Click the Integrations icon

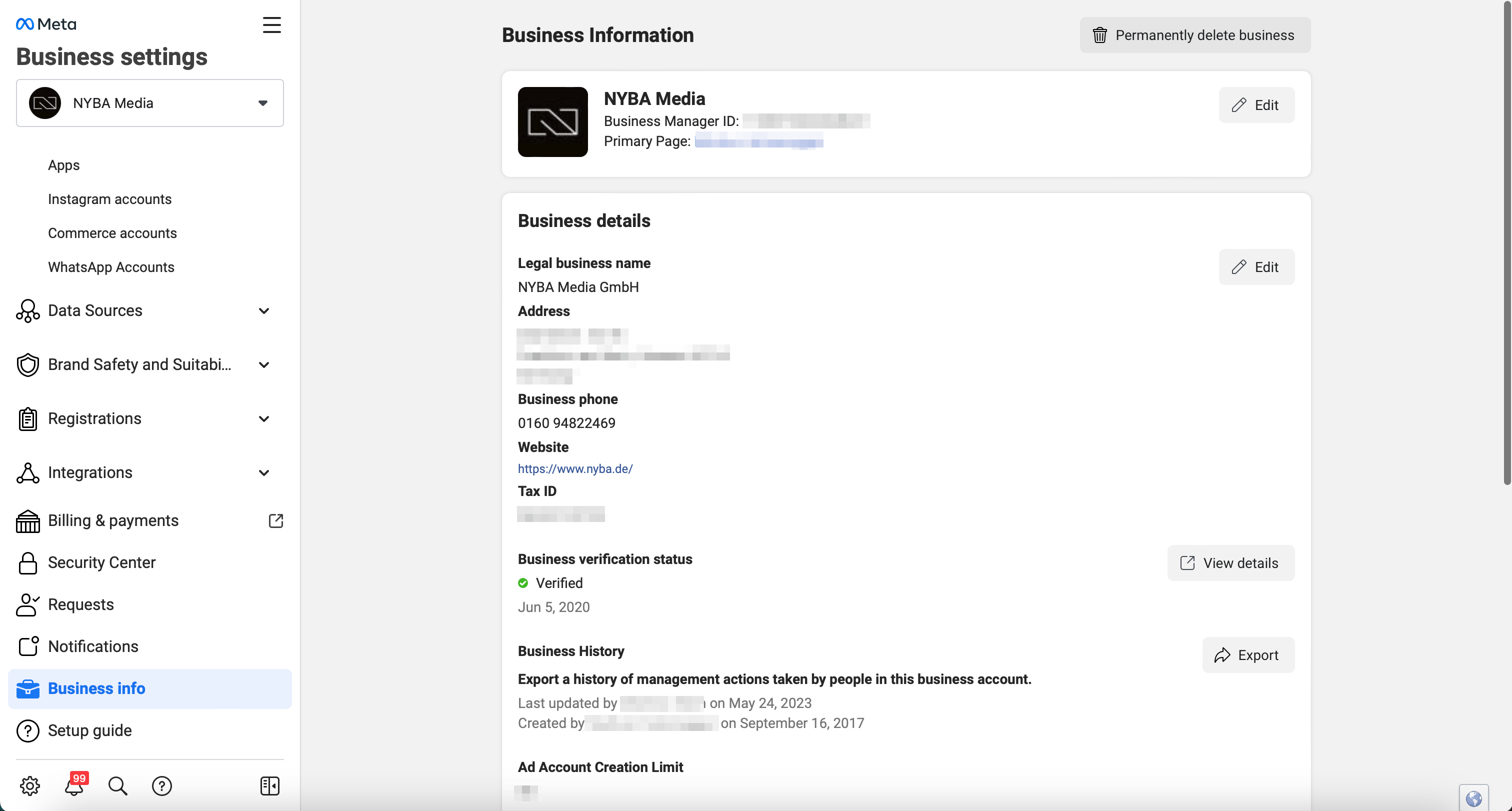click(x=27, y=473)
